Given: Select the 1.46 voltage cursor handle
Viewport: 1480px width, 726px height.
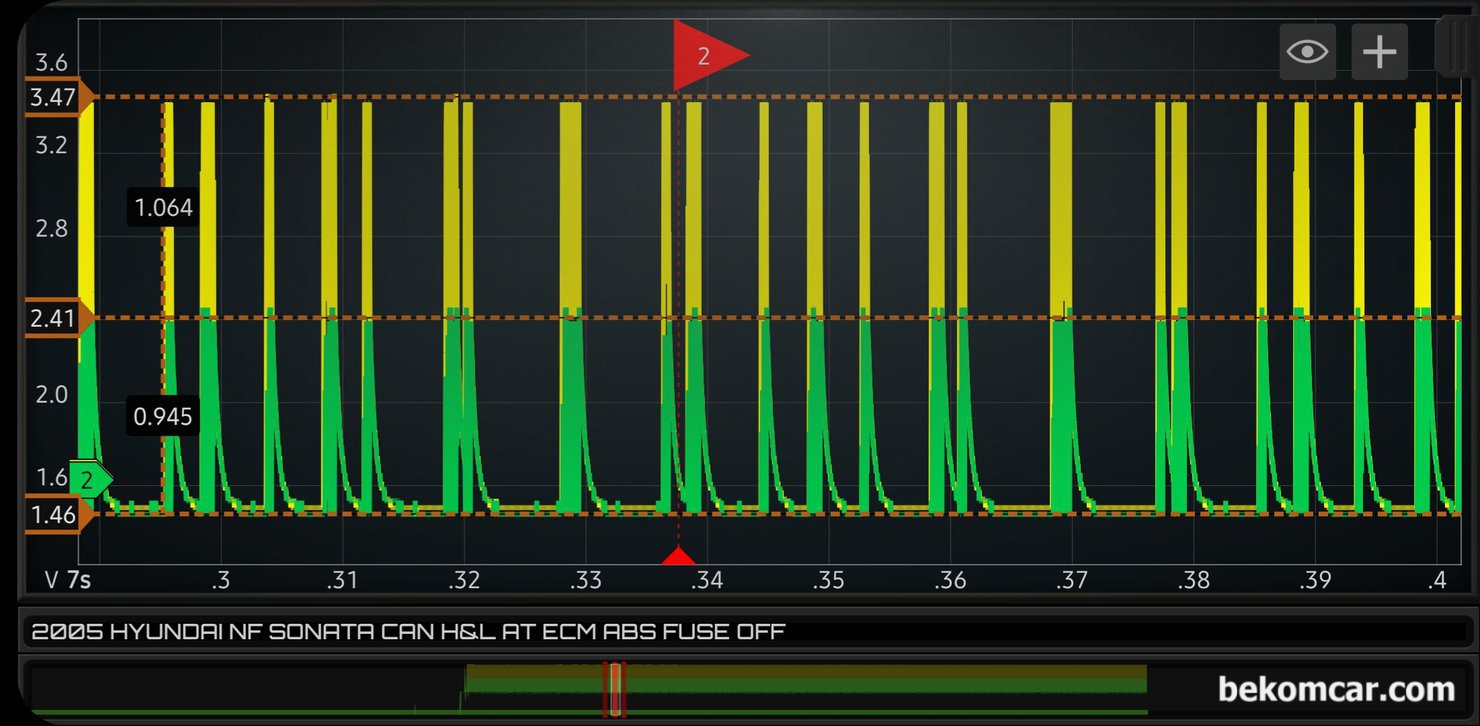Looking at the screenshot, I should coord(59,515).
